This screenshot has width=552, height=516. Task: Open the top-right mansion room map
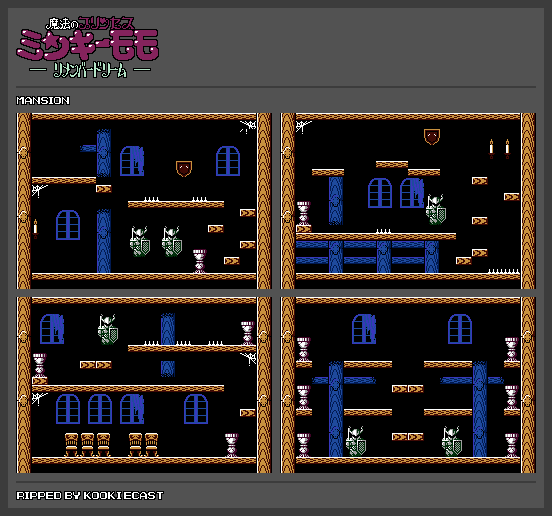click(x=408, y=201)
